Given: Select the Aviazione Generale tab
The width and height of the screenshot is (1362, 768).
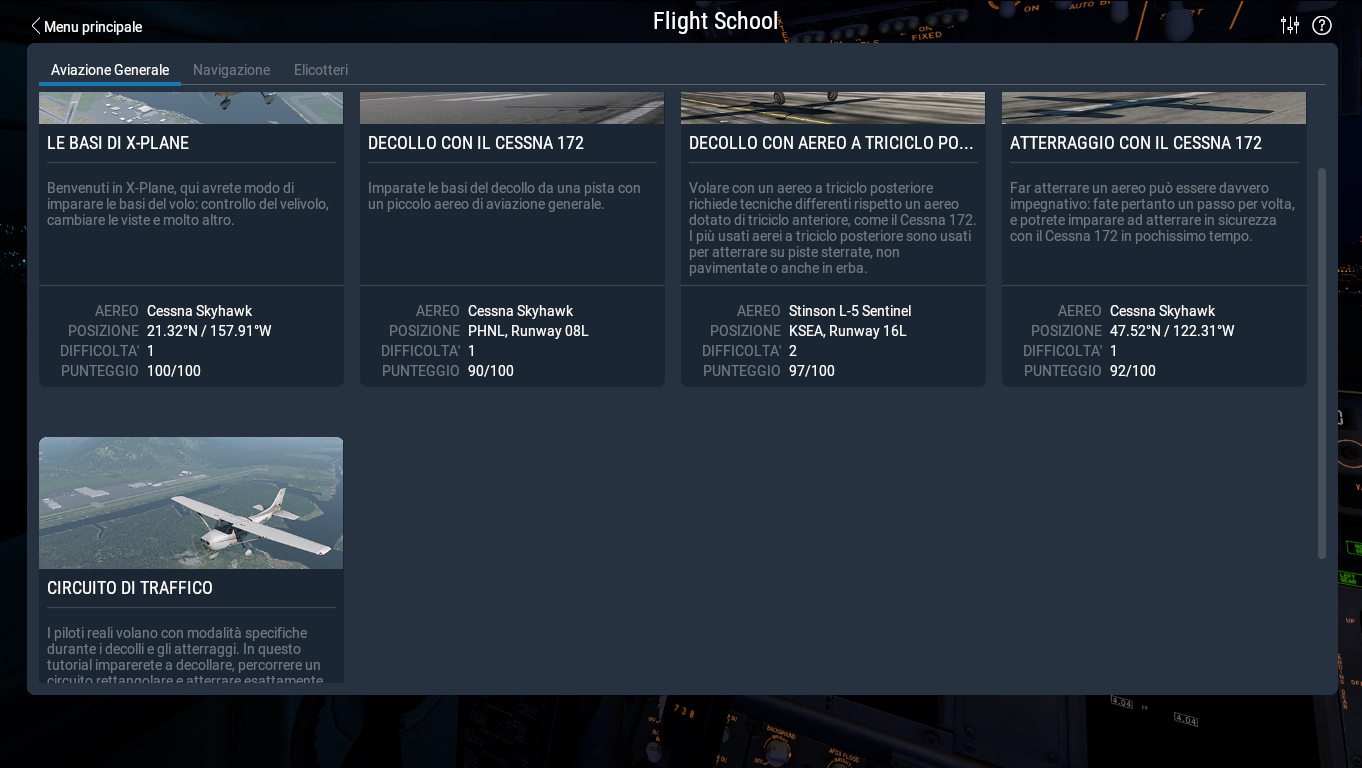Looking at the screenshot, I should tap(110, 70).
